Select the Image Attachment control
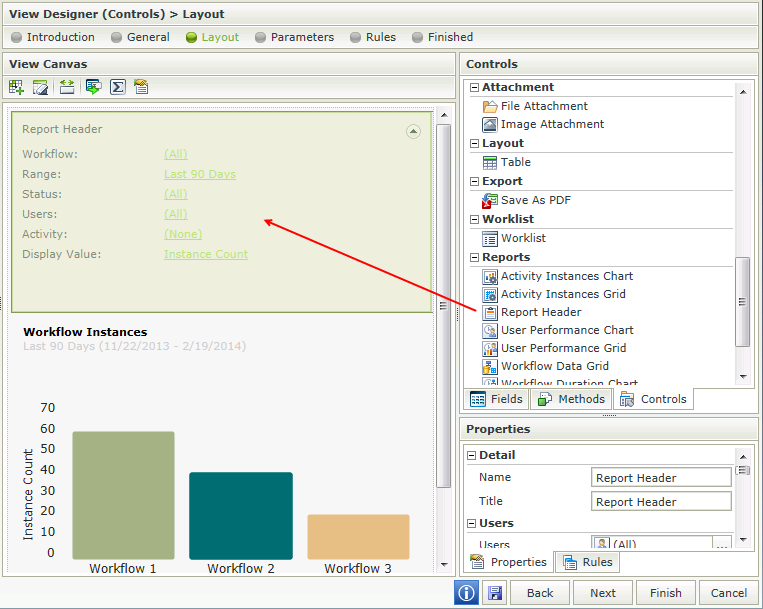The height and width of the screenshot is (609, 763). pos(543,125)
